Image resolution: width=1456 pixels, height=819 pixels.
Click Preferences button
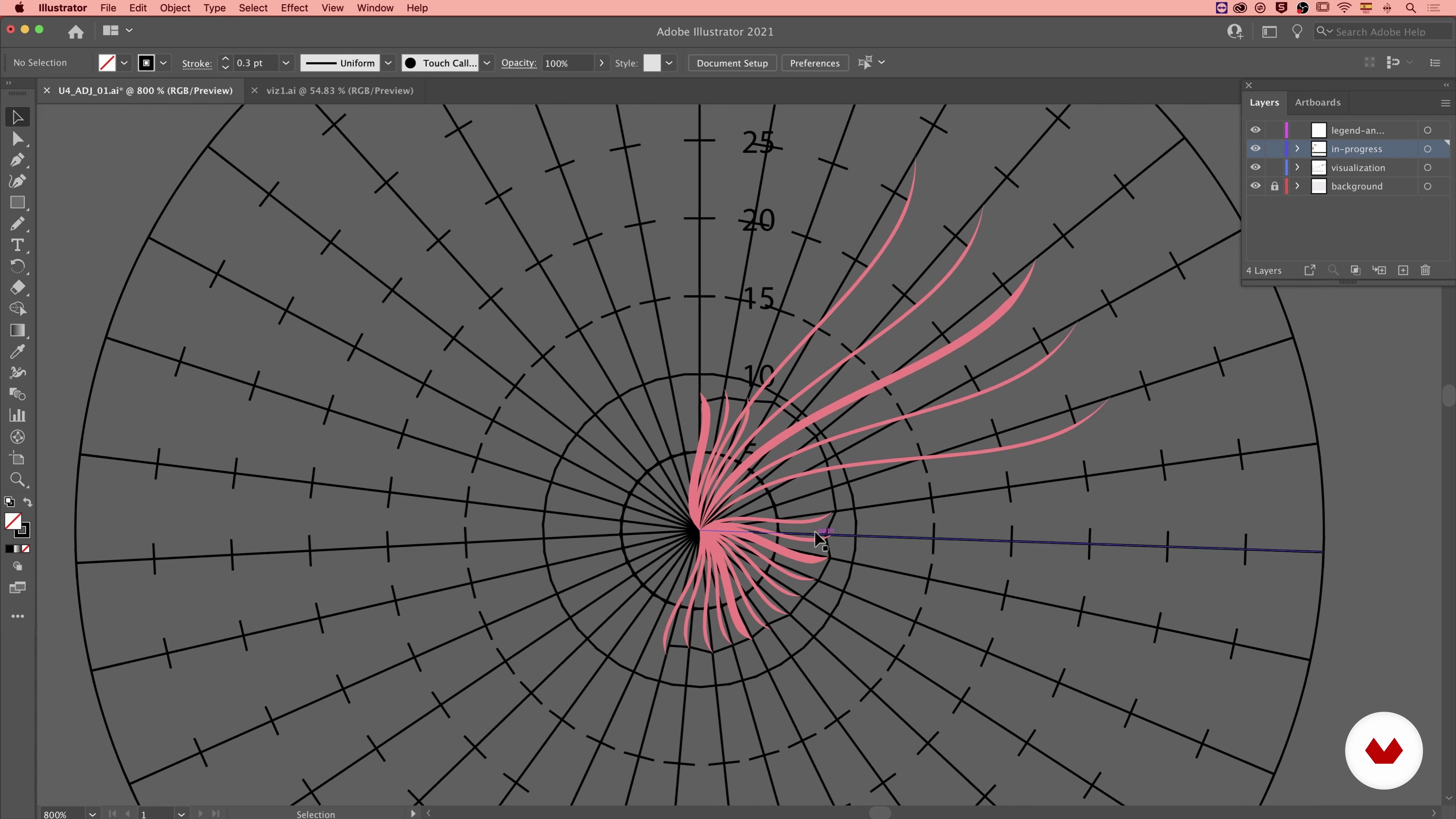pyautogui.click(x=814, y=63)
